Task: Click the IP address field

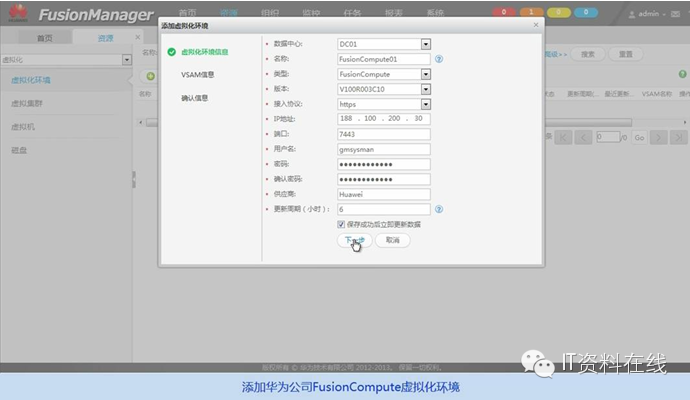Action: coord(384,119)
